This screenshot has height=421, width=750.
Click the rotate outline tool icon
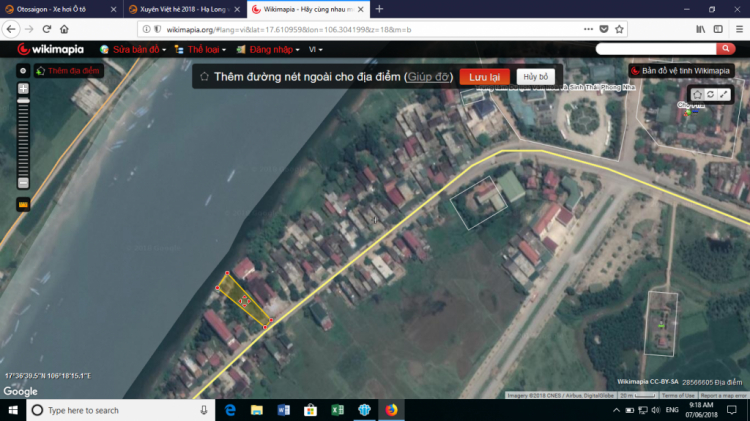pyautogui.click(x=710, y=94)
